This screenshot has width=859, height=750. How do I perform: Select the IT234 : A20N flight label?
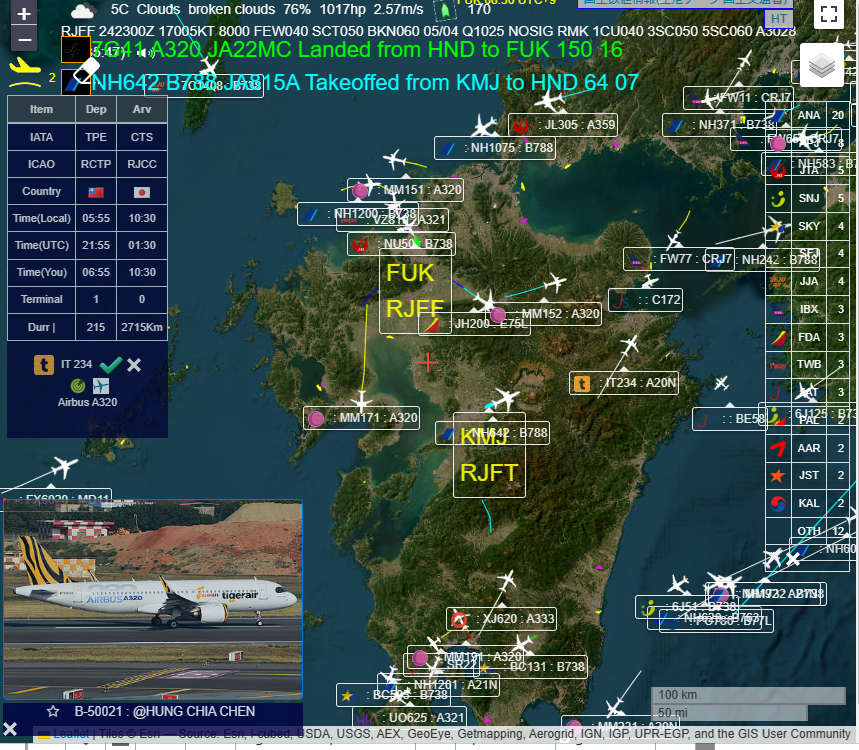coord(624,383)
